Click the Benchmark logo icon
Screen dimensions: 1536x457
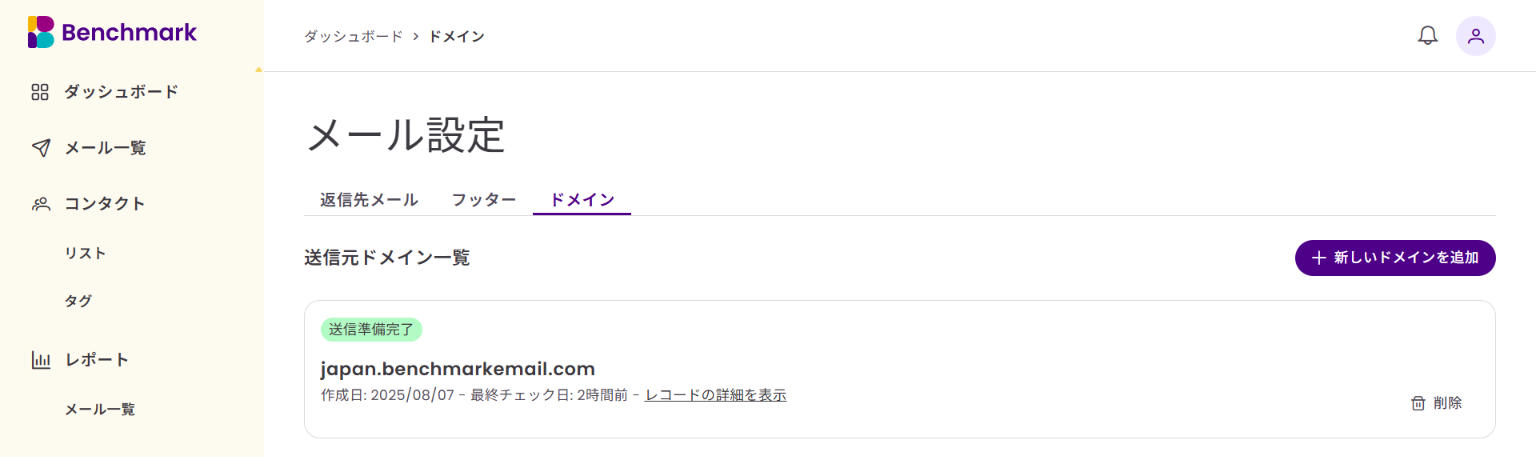tap(41, 32)
